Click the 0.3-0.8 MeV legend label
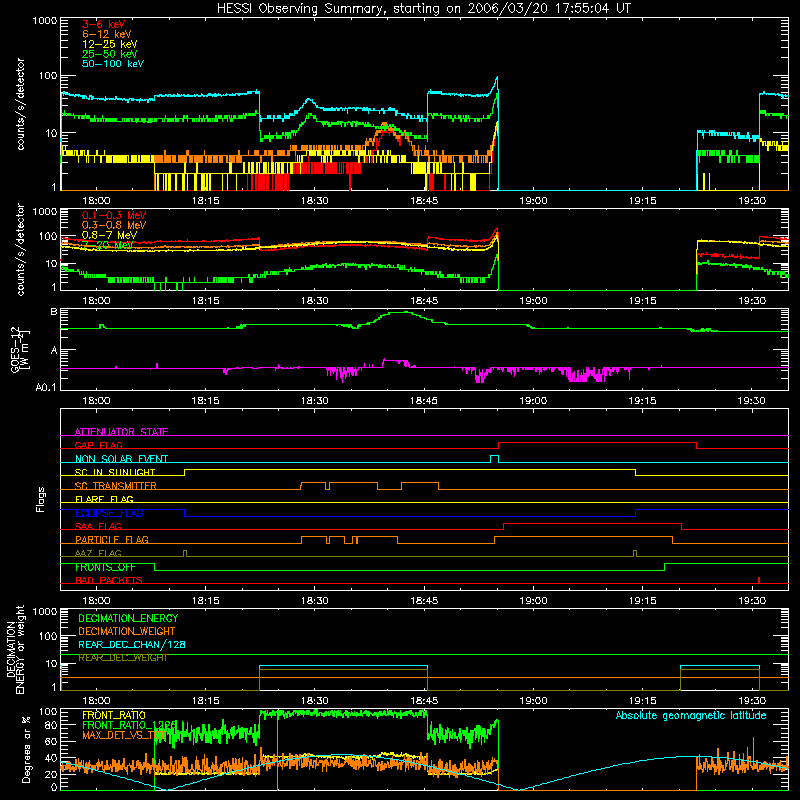800x800 pixels. click(114, 225)
